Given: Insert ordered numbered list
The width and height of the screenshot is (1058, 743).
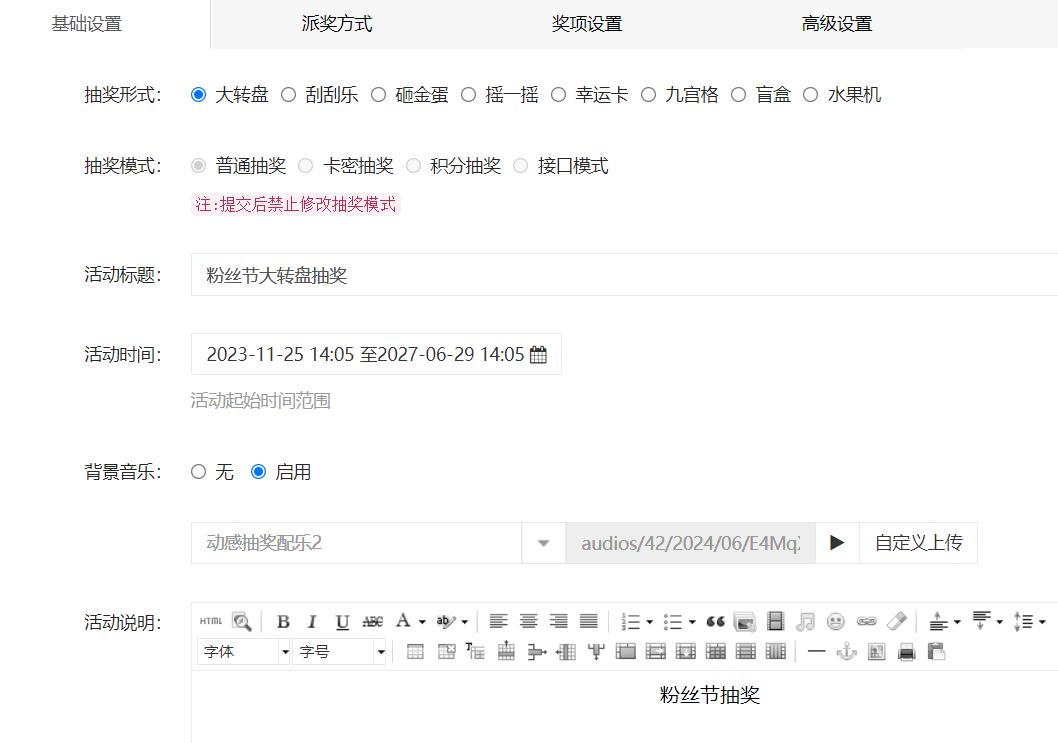Looking at the screenshot, I should coord(630,622).
